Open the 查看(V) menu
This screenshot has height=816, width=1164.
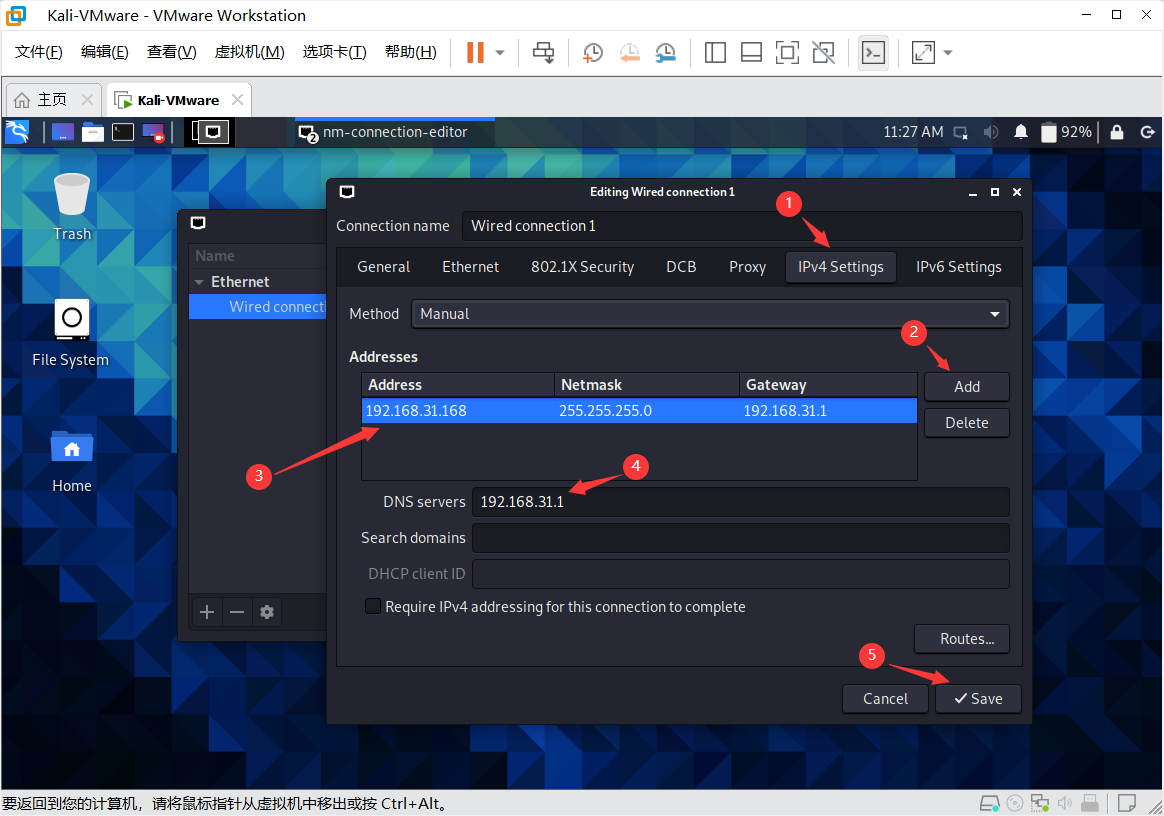[171, 52]
